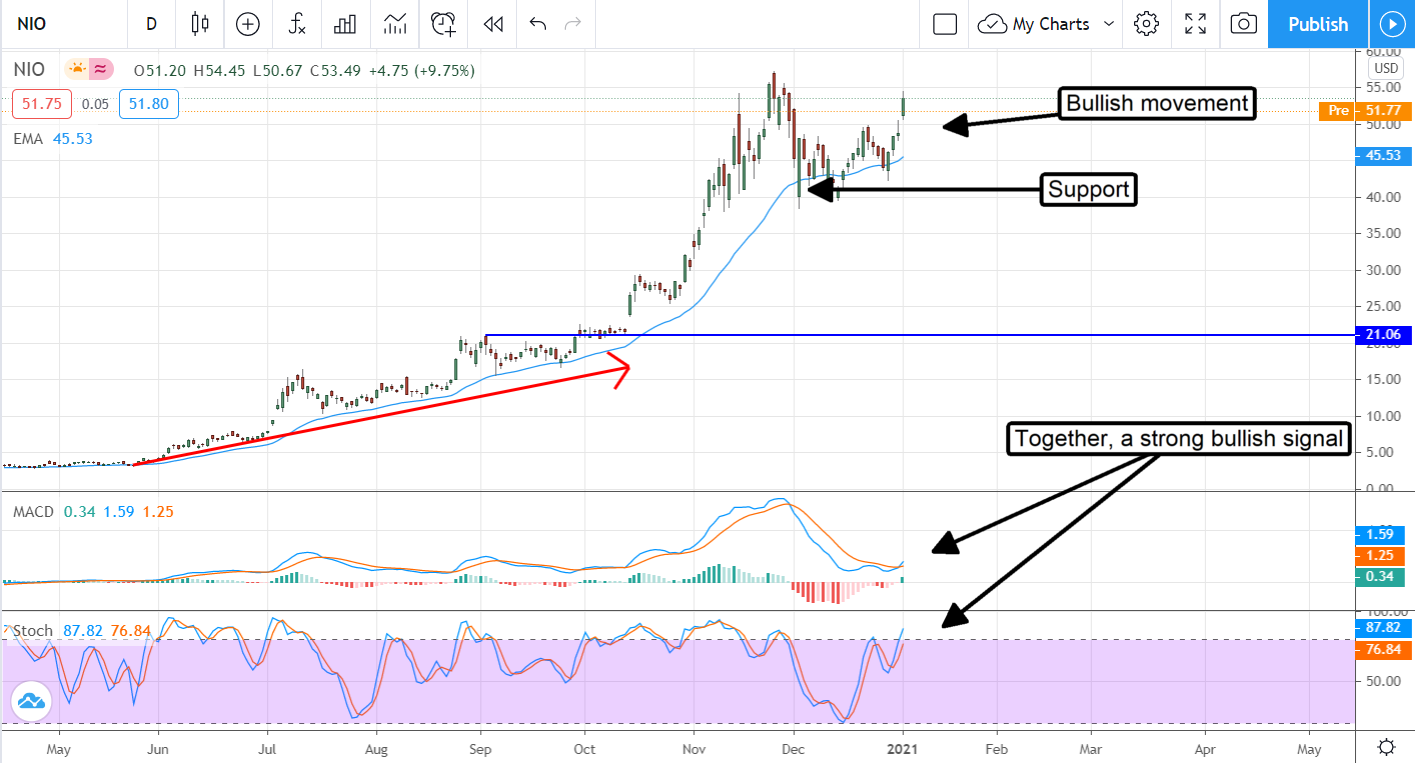Screen dimensions: 1415x763
Task: Save the chart via My Charts button
Action: (1034, 24)
